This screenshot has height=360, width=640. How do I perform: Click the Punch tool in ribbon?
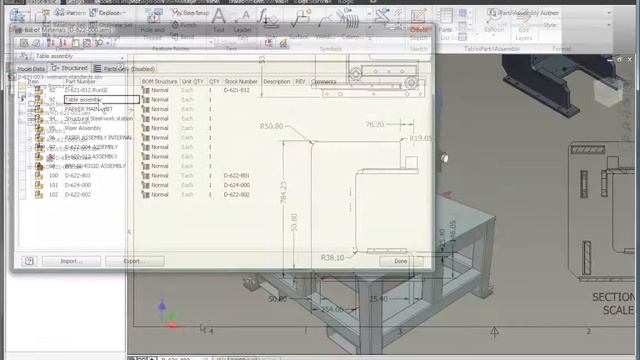pyautogui.click(x=184, y=25)
